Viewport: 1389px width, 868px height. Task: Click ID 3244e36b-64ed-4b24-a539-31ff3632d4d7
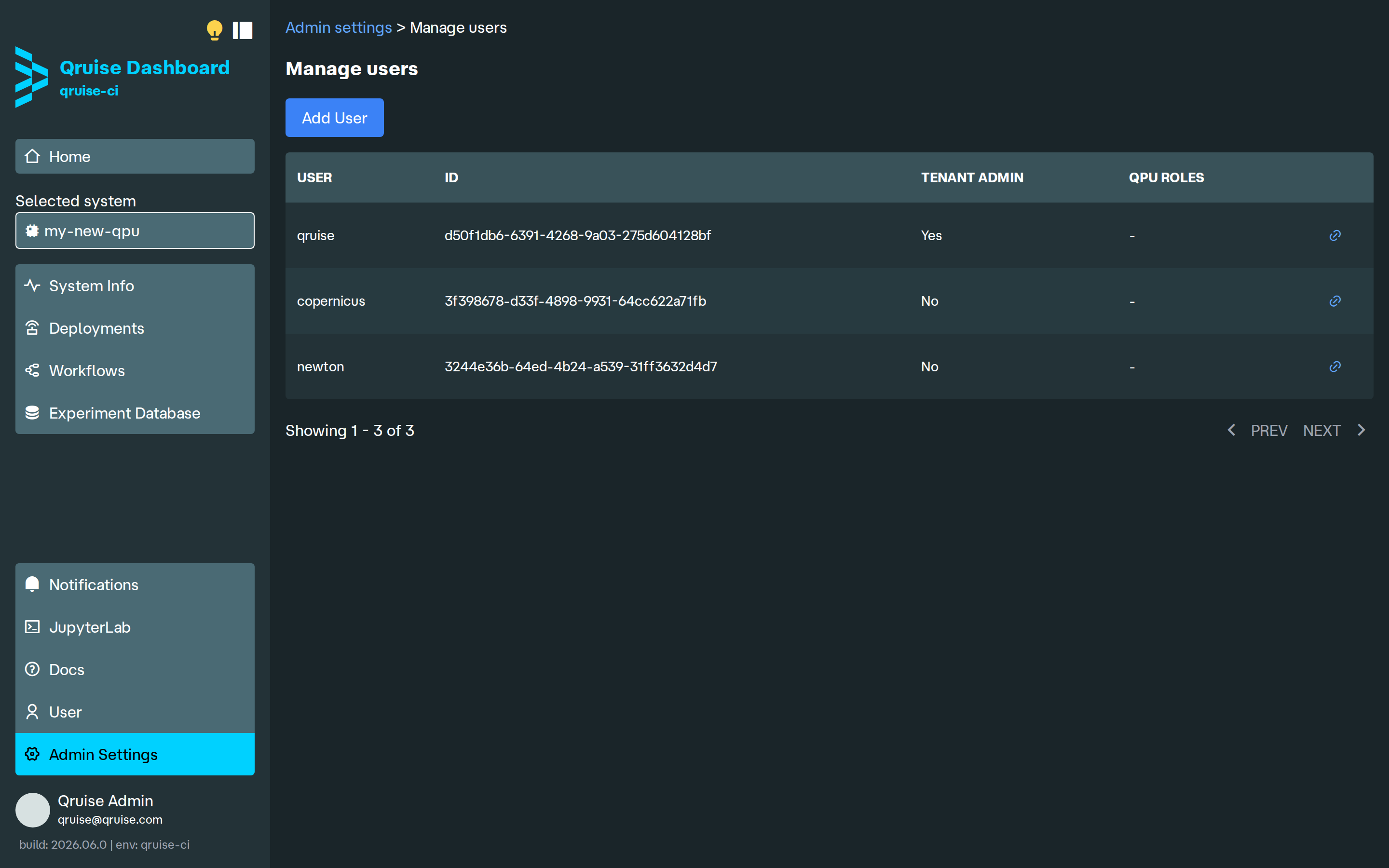point(581,366)
